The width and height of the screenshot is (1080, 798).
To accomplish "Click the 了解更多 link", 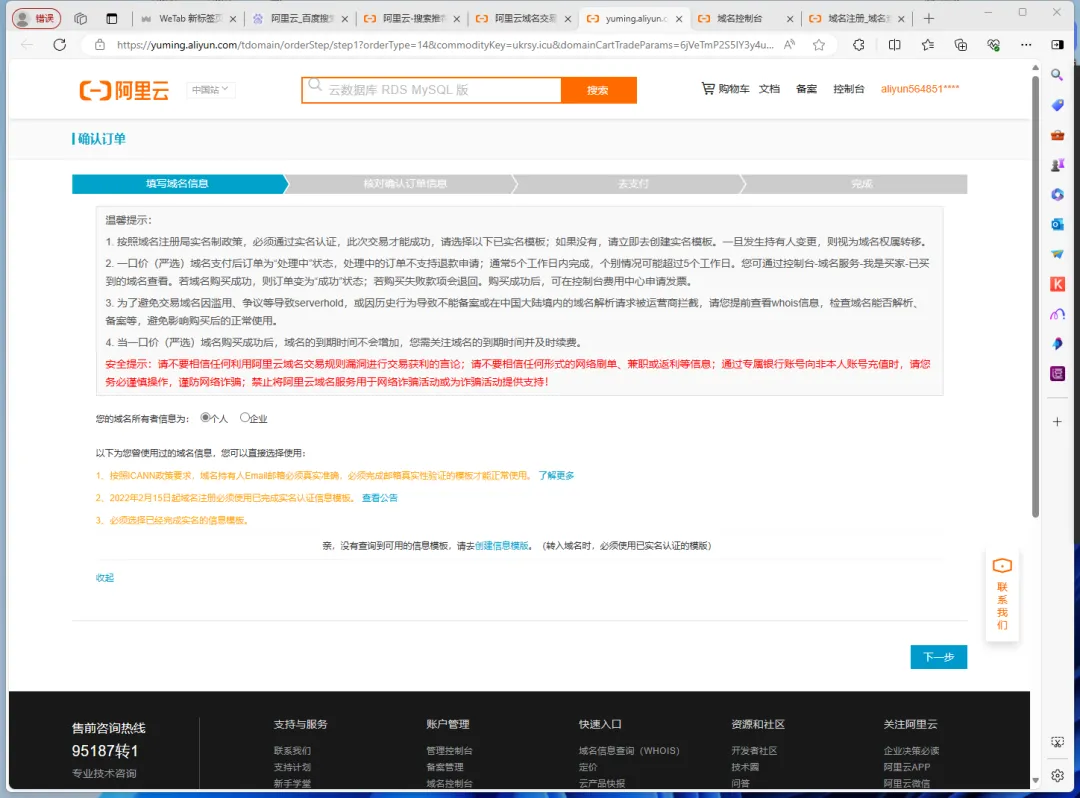I will click(x=556, y=475).
